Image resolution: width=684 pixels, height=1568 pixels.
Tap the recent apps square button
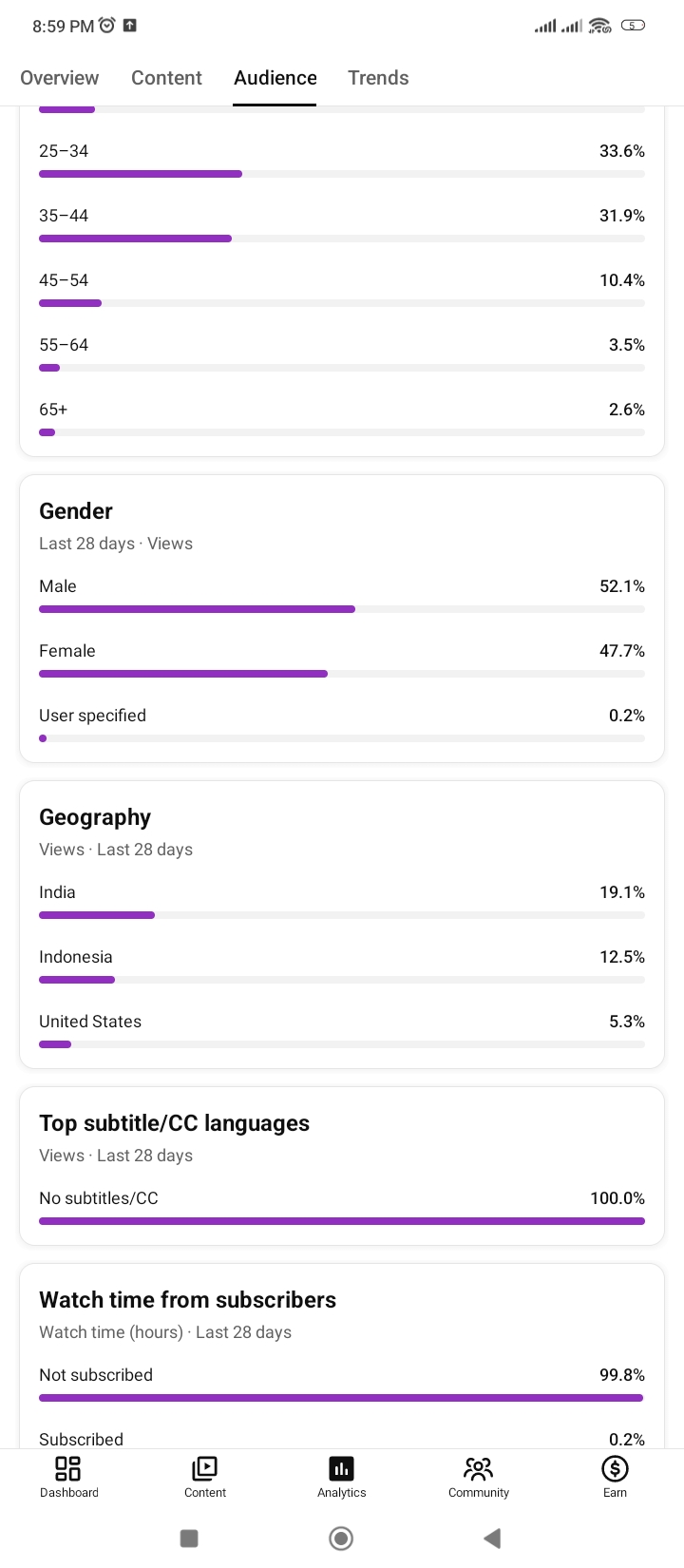[x=189, y=1539]
